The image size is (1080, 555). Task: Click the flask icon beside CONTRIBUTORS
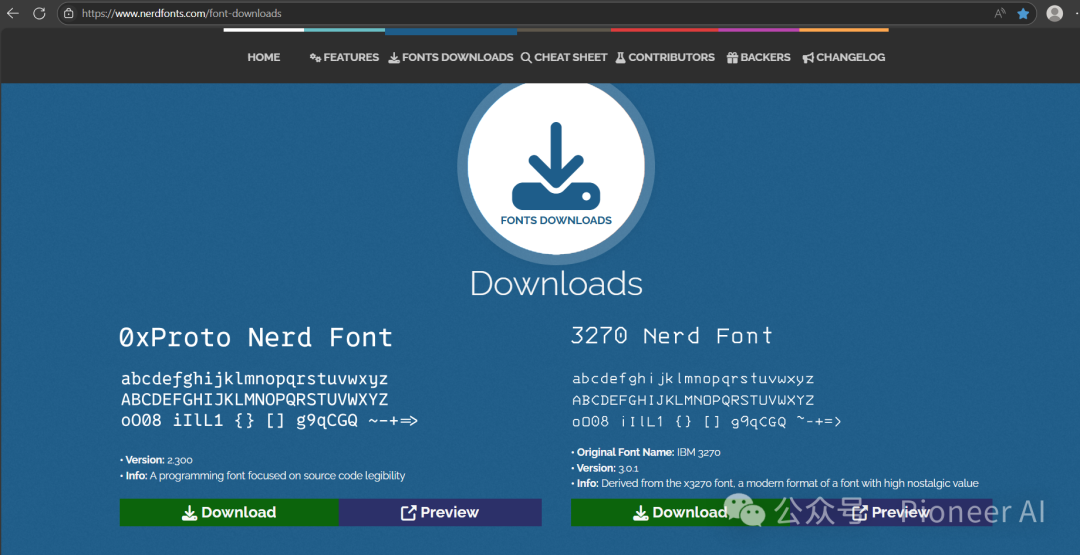tap(621, 58)
